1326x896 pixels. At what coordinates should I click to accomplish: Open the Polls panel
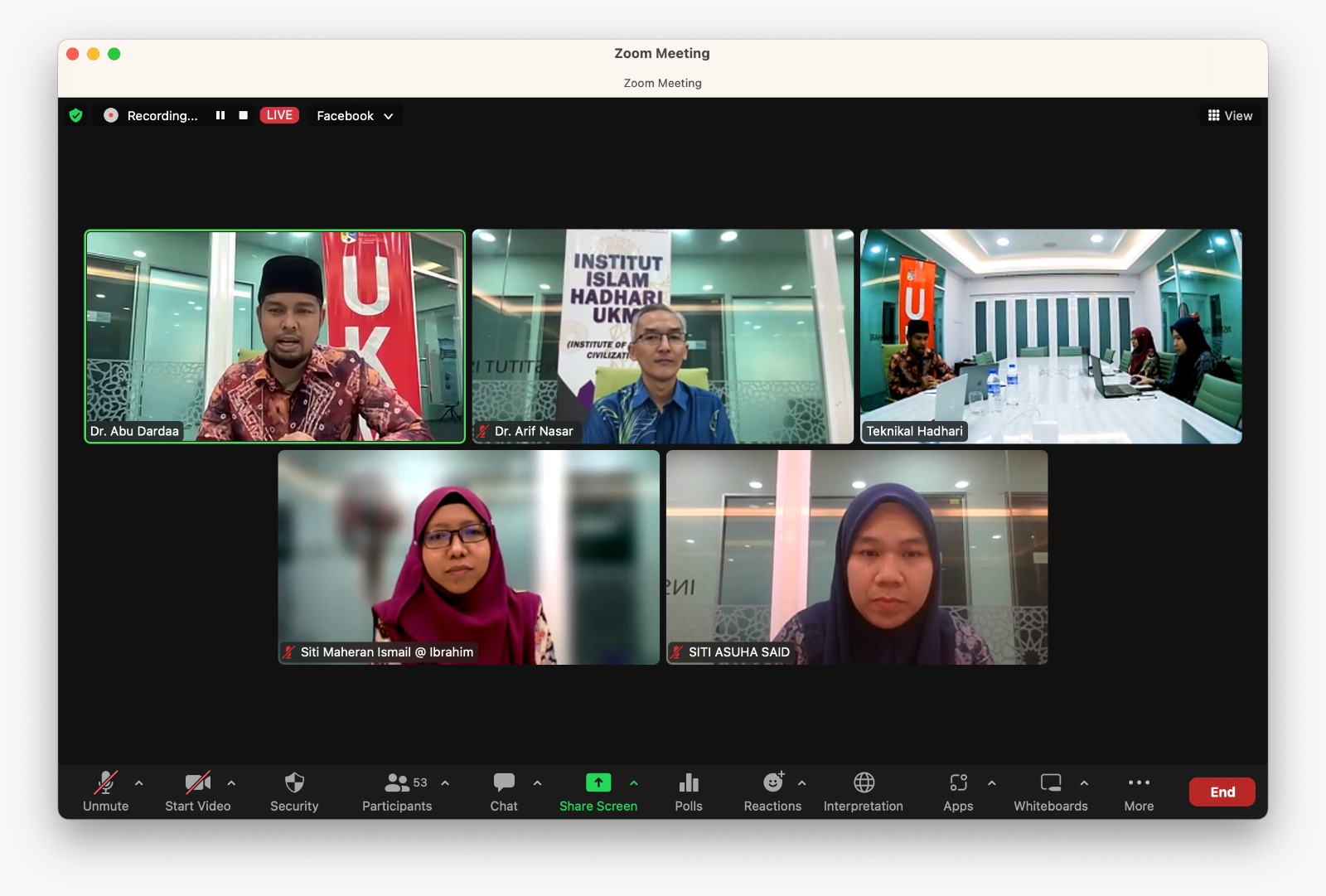(x=688, y=792)
